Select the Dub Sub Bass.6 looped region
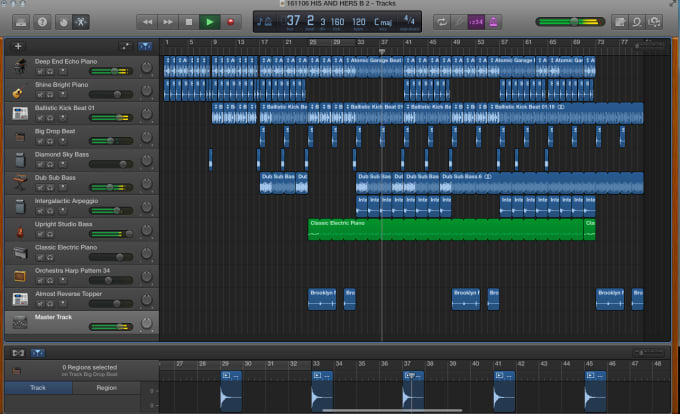680x414 pixels. pos(542,183)
